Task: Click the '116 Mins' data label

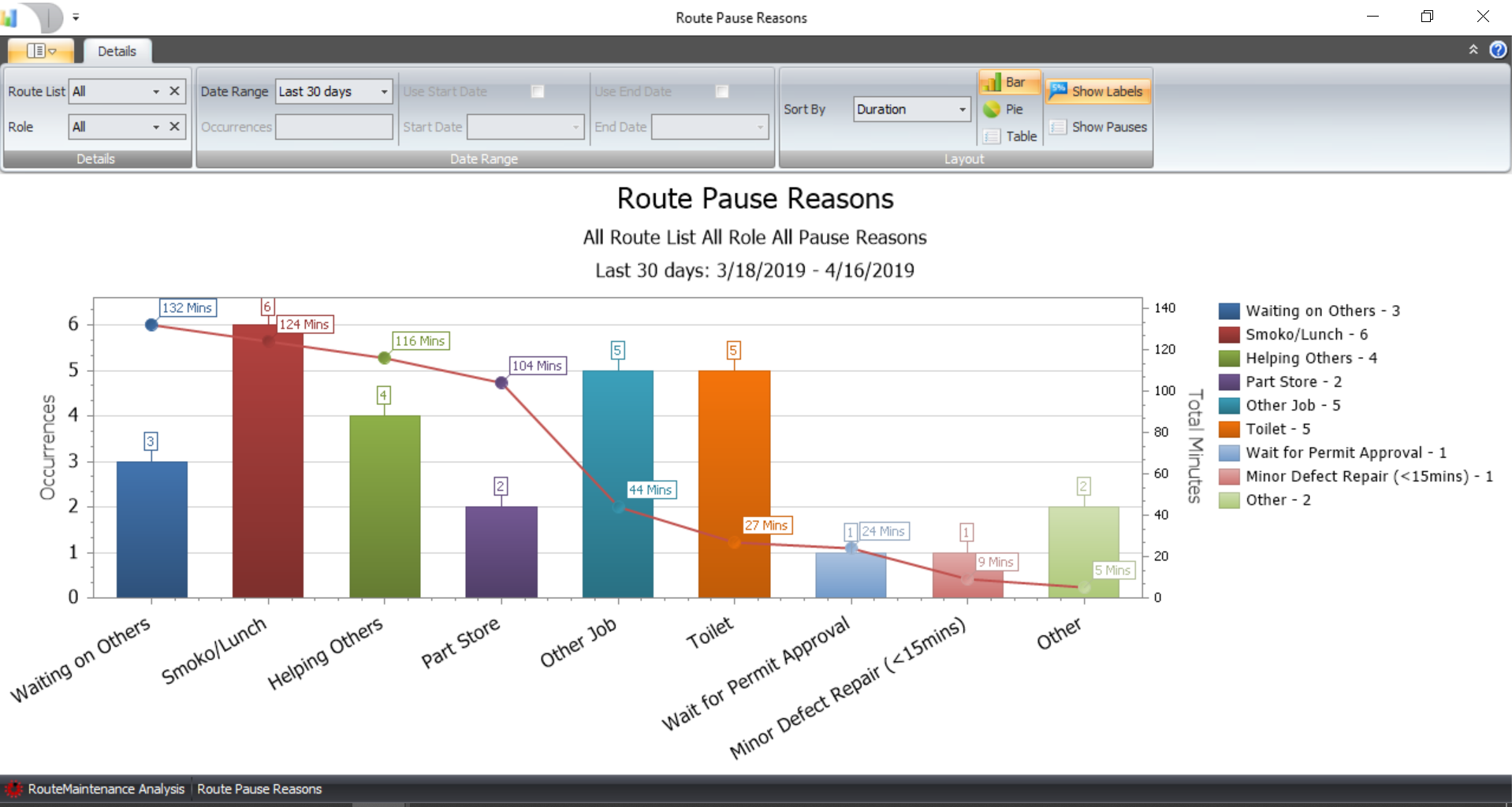Action: coord(421,340)
